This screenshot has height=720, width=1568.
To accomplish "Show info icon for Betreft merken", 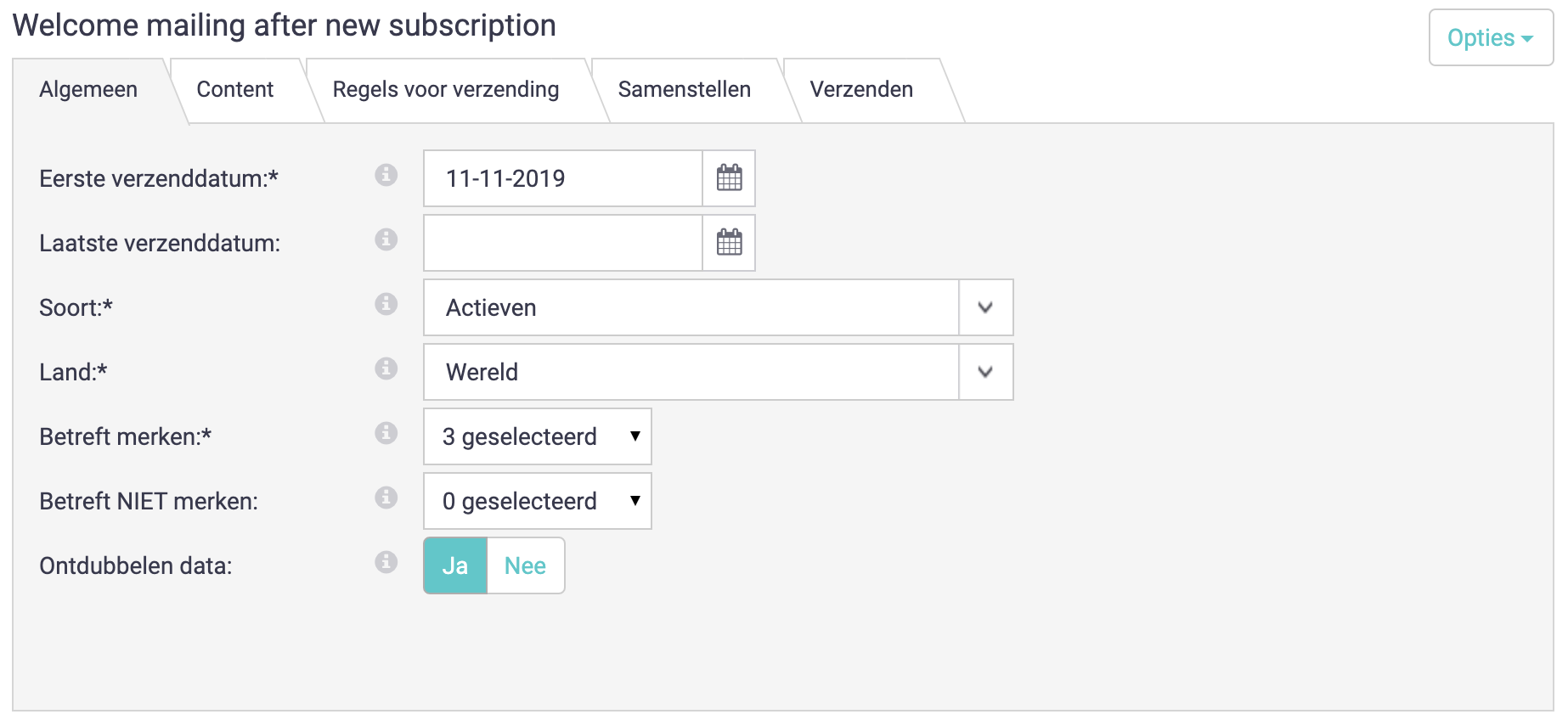I will pos(386,433).
